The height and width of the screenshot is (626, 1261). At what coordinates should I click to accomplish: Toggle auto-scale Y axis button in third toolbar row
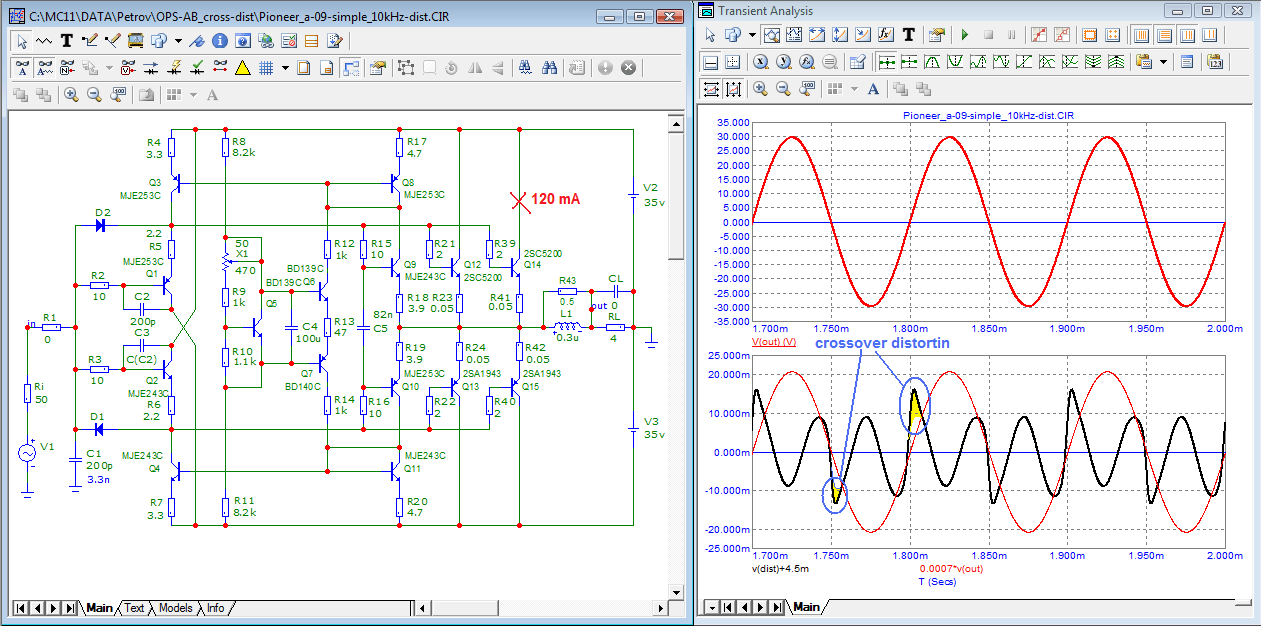(x=734, y=89)
